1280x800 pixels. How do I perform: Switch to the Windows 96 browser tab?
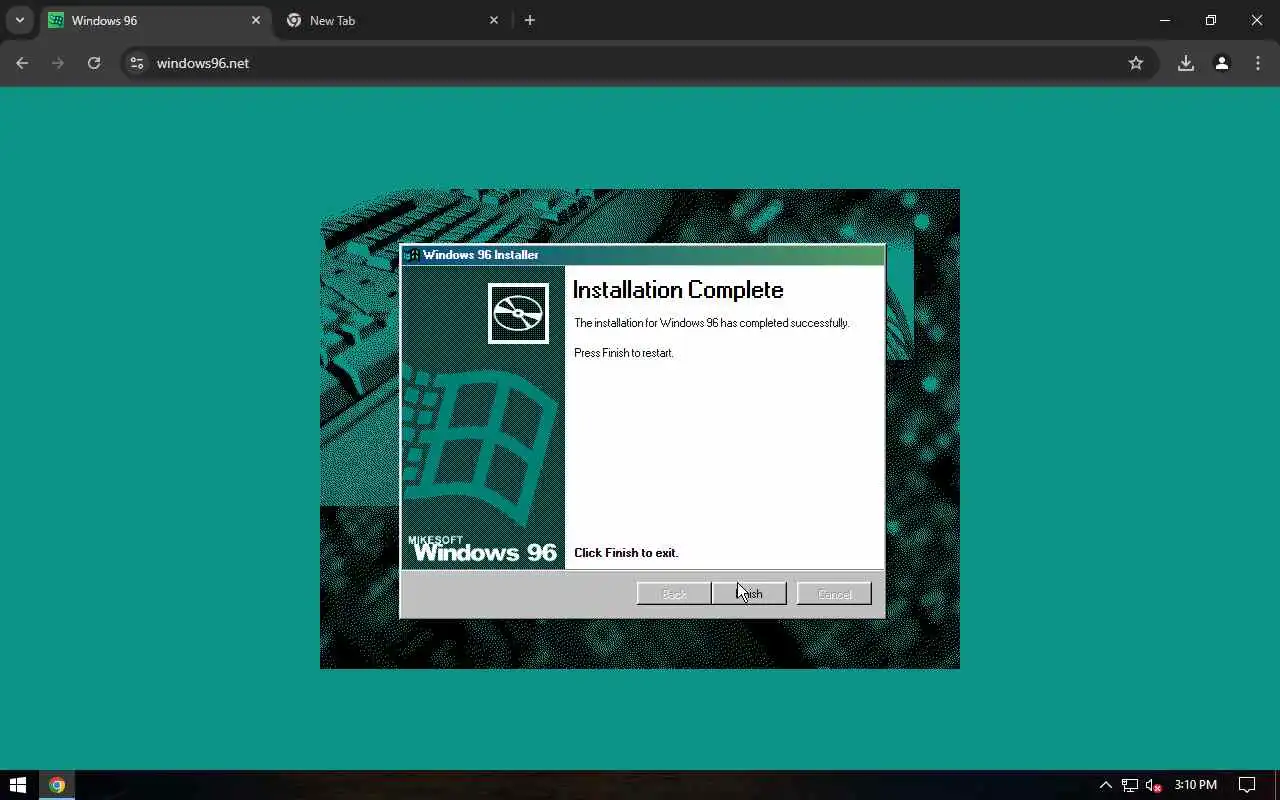click(155, 20)
